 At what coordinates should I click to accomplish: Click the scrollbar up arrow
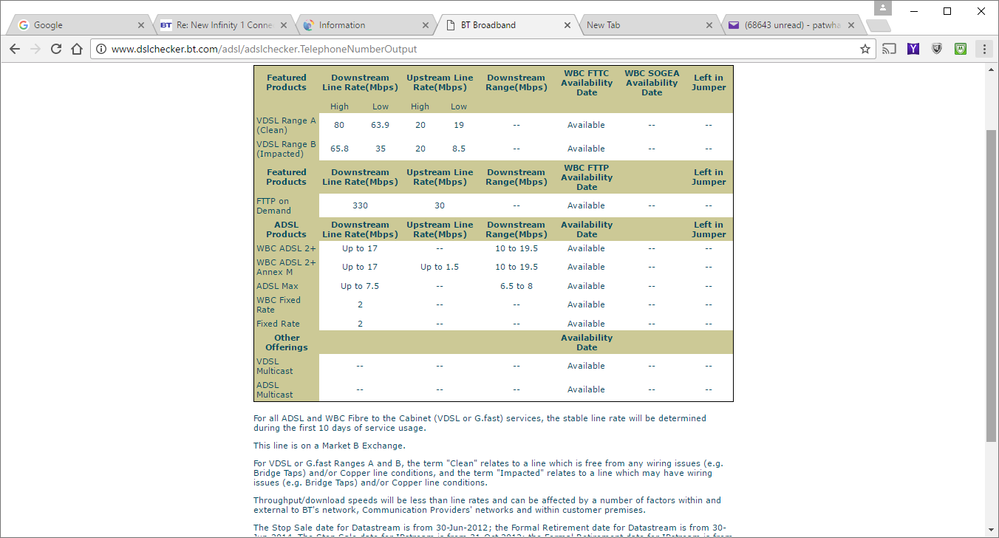click(x=991, y=69)
